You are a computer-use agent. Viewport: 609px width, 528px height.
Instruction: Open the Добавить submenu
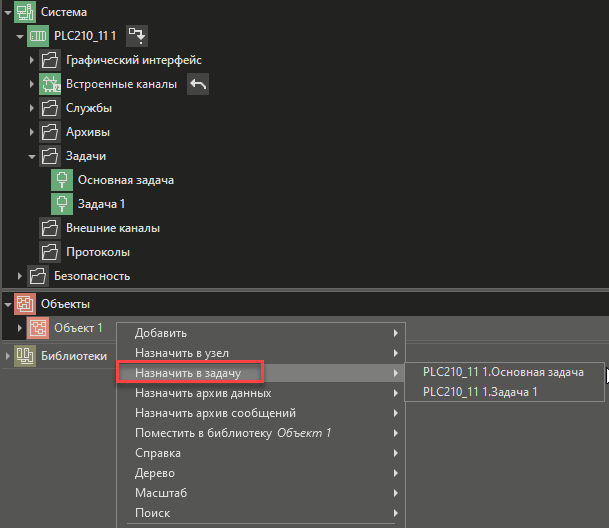point(261,333)
